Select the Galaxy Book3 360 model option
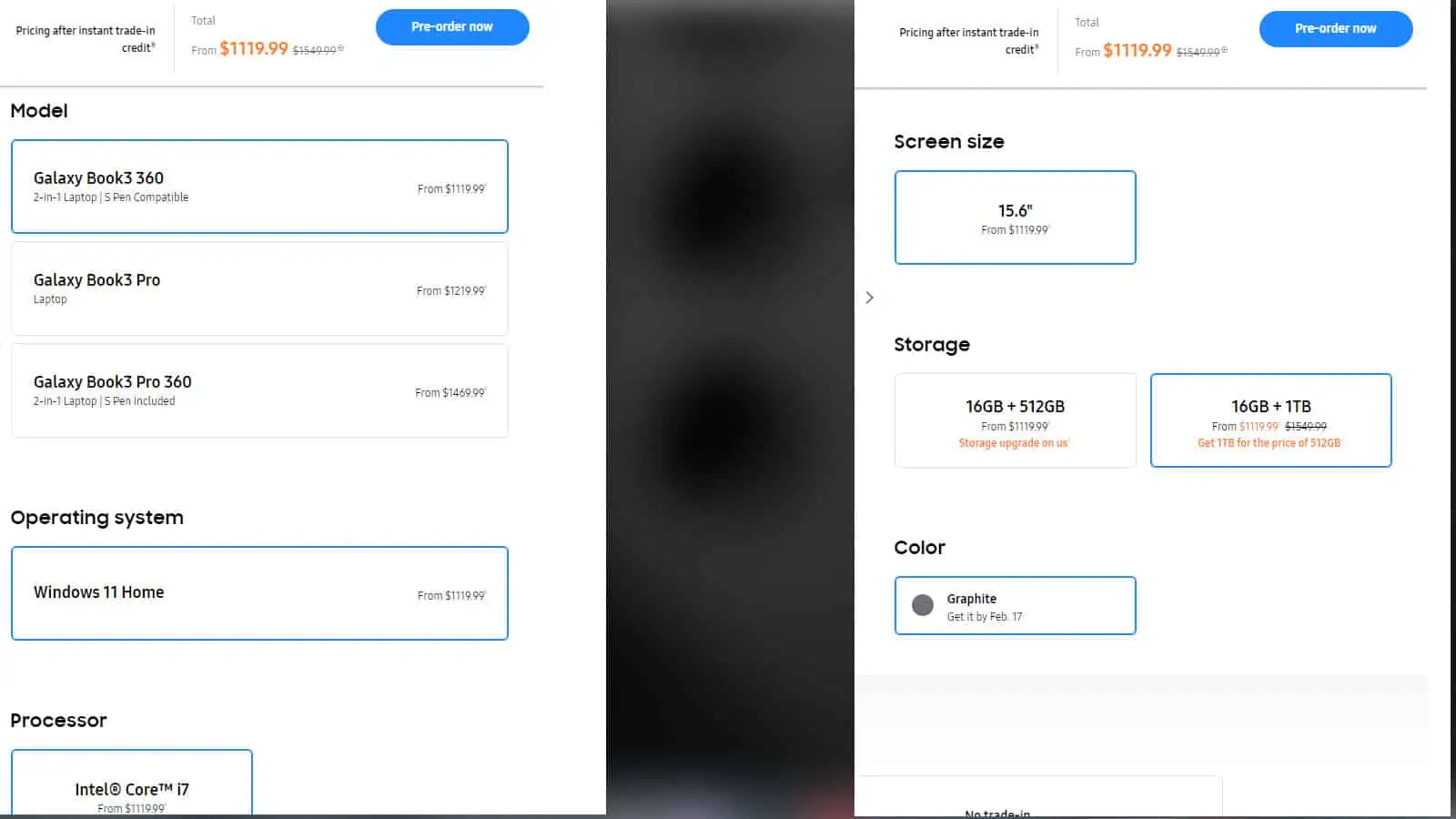The image size is (1456, 819). 259,187
